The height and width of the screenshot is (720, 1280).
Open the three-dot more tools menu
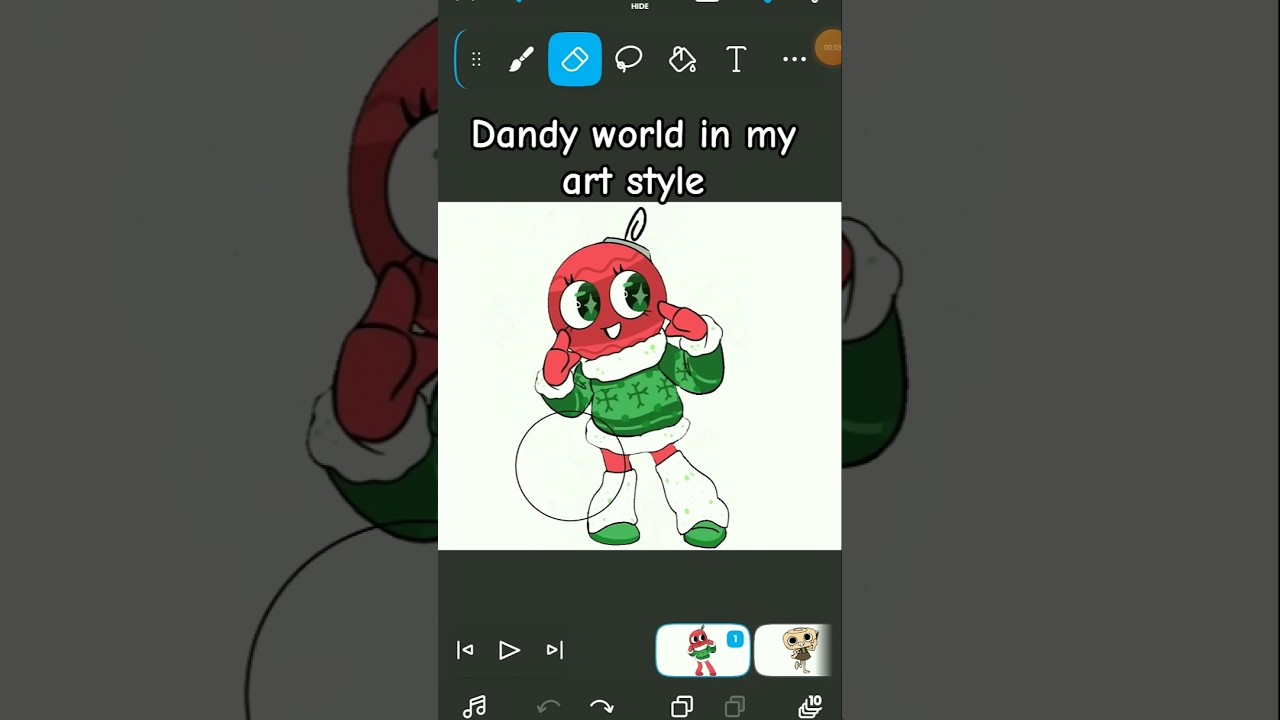click(794, 60)
